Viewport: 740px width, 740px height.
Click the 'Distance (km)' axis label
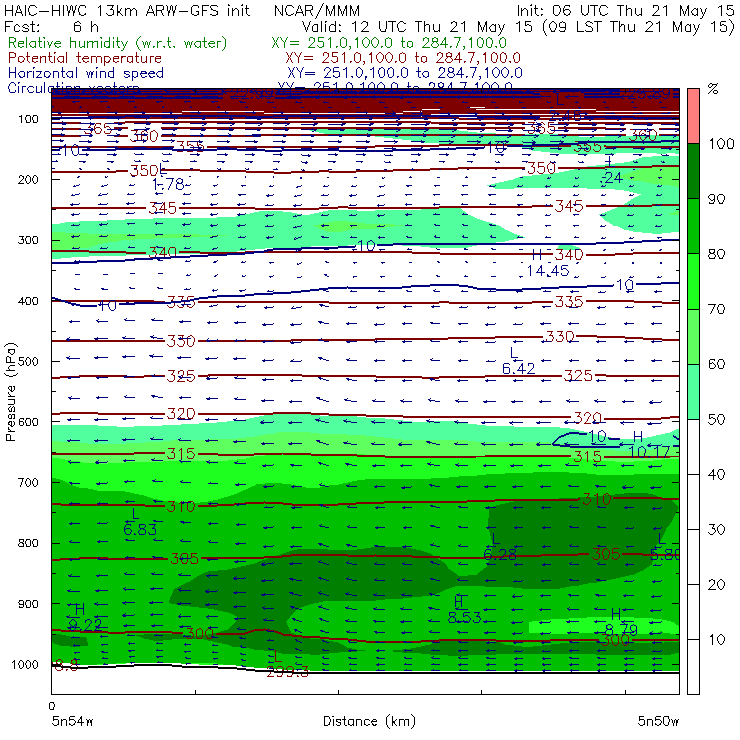pyautogui.click(x=369, y=721)
